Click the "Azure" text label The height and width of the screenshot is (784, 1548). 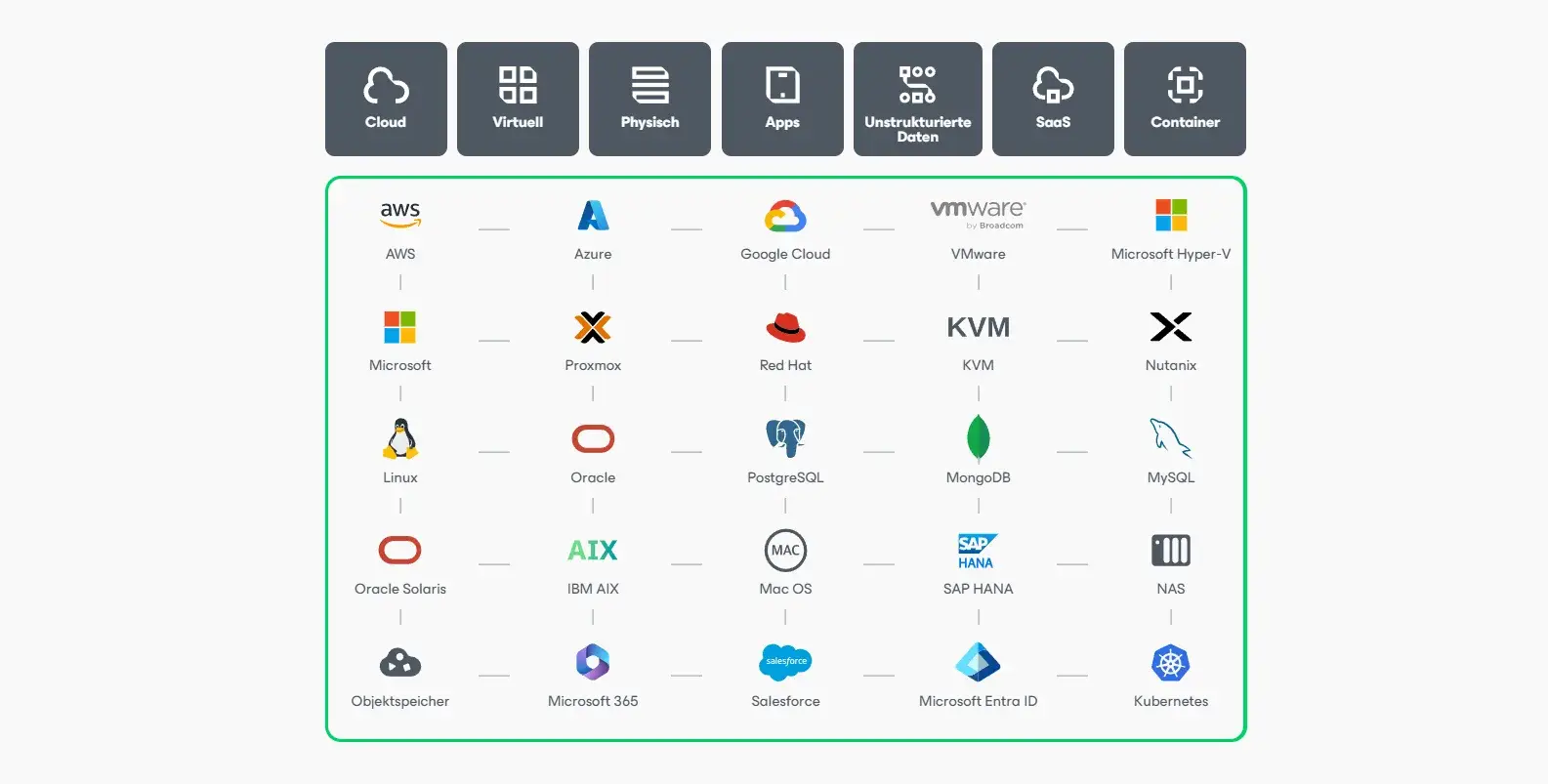[x=593, y=254]
